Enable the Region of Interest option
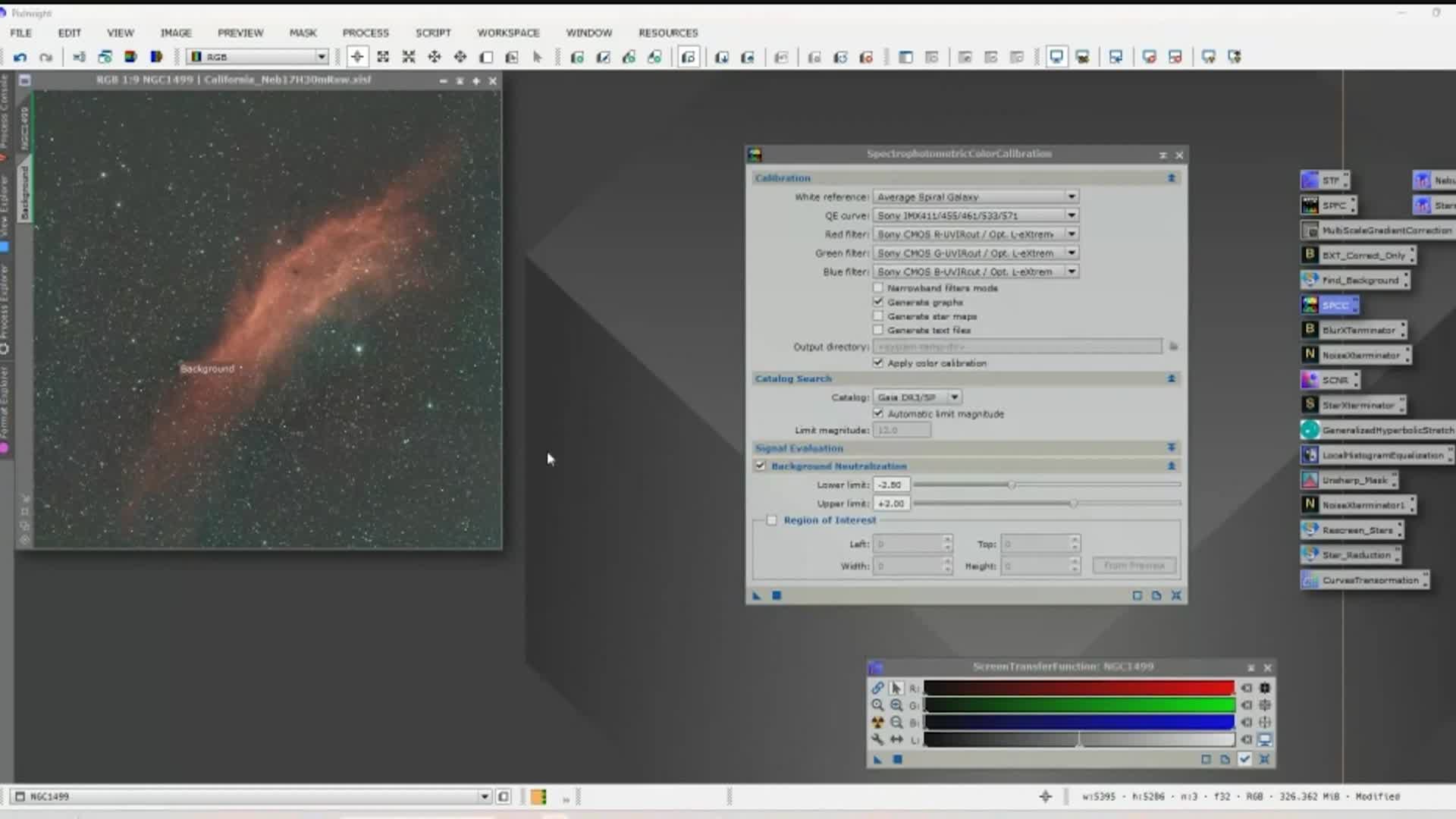This screenshot has width=1456, height=819. (x=771, y=520)
